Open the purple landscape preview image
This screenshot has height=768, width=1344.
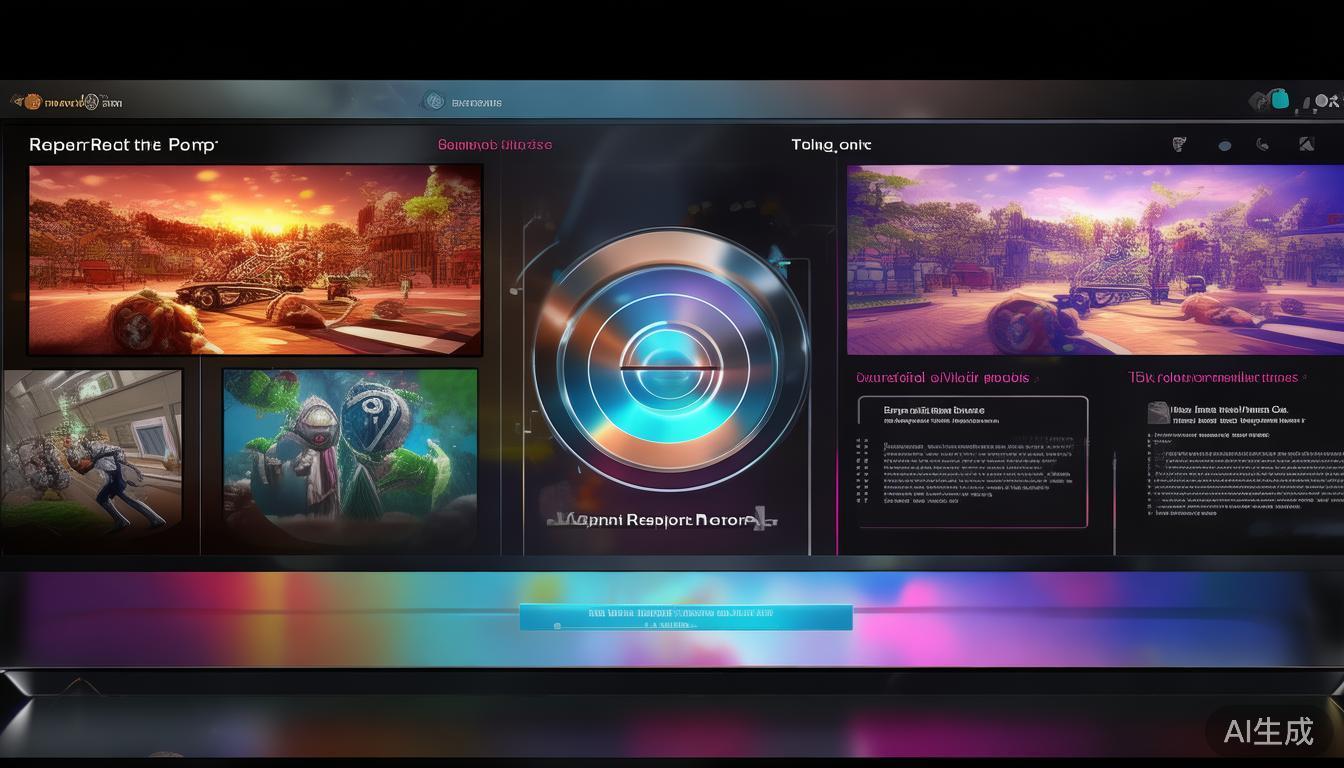coord(1094,260)
